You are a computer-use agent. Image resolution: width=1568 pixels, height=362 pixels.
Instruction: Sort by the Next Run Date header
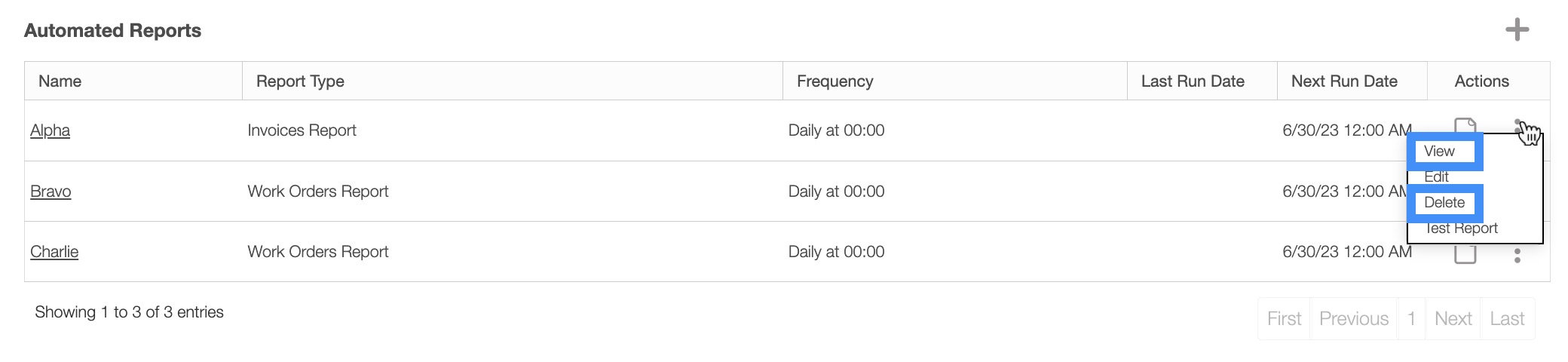point(1344,81)
